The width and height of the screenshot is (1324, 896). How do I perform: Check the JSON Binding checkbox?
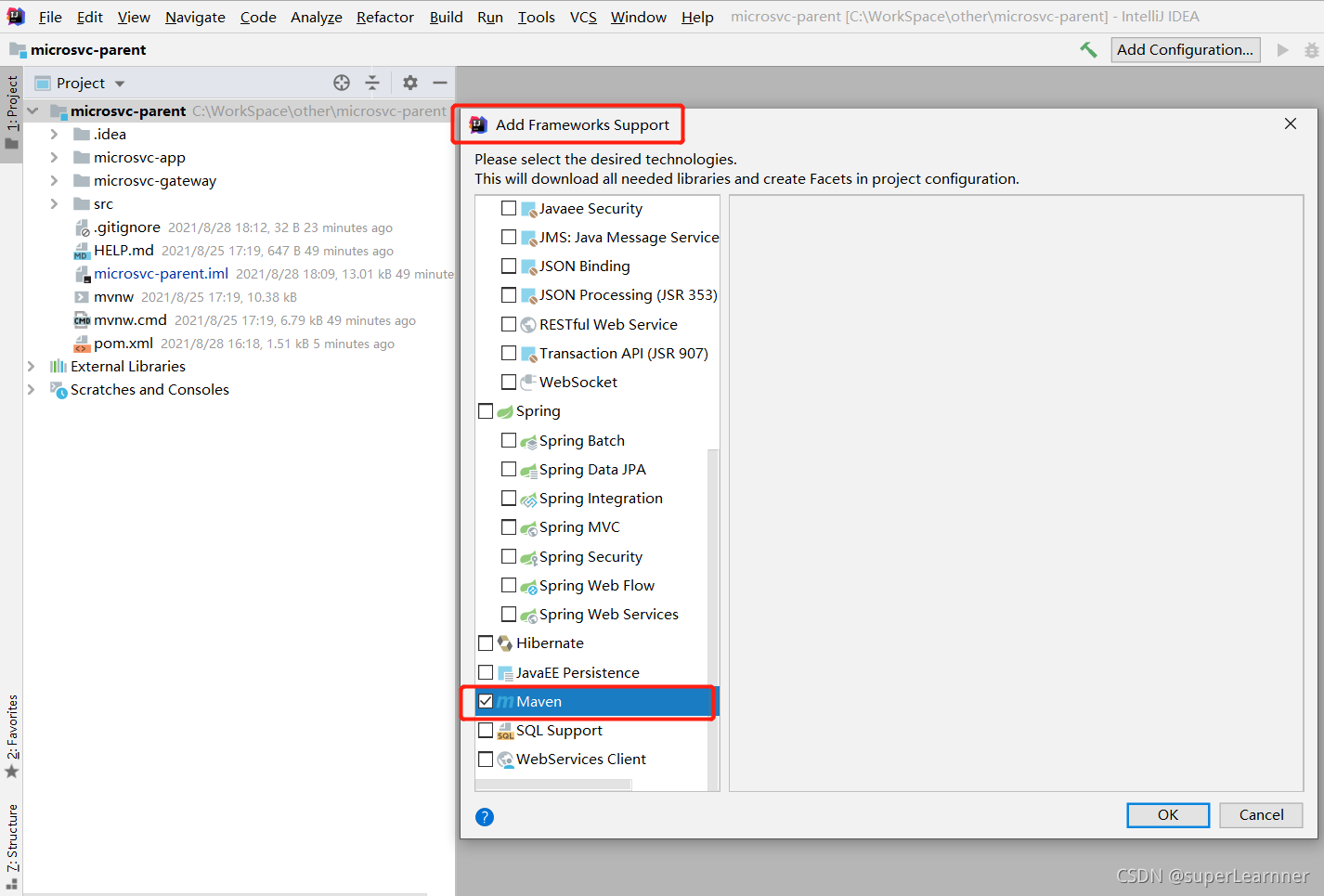coord(509,266)
